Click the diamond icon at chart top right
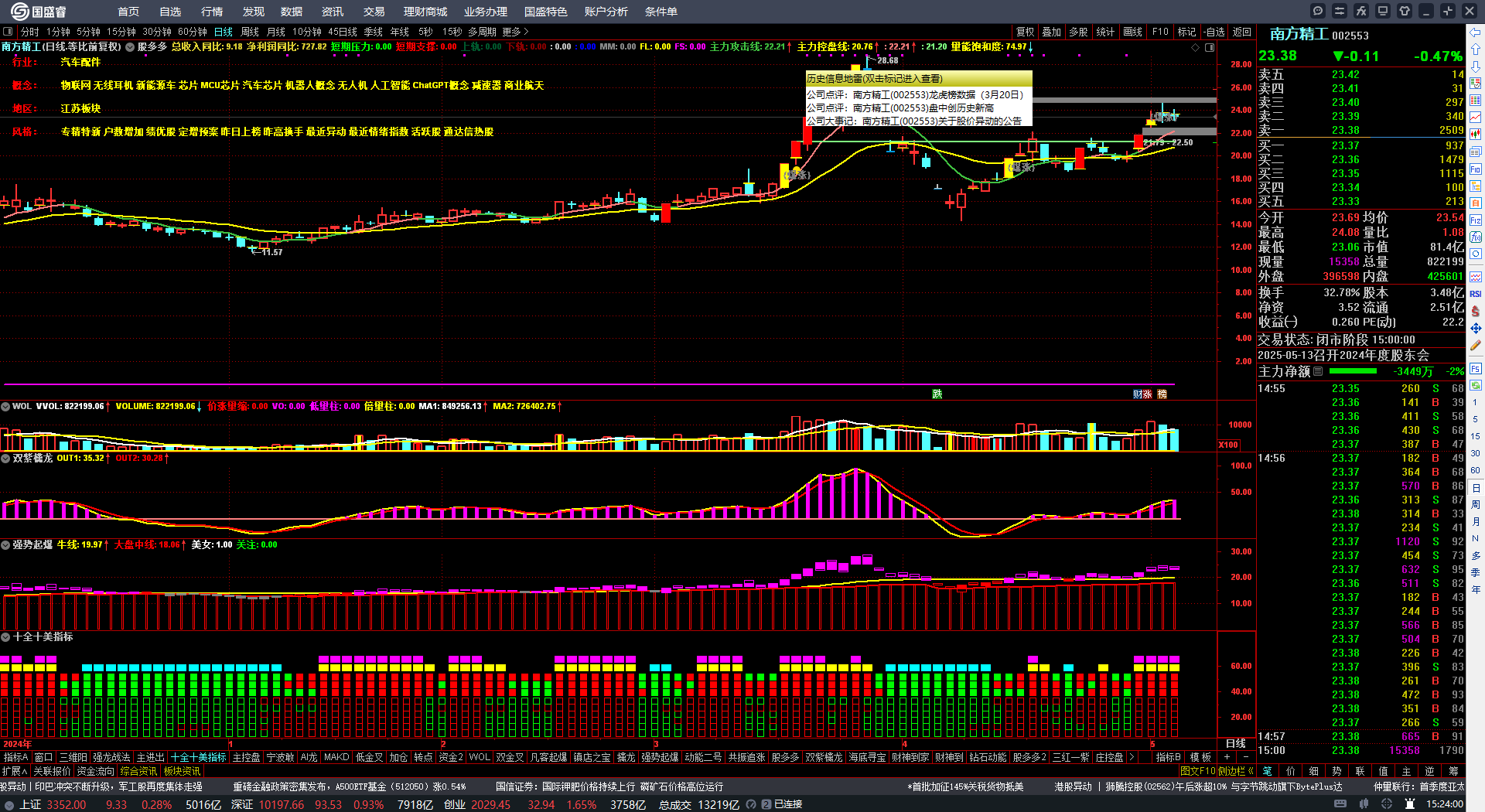 click(x=1196, y=47)
